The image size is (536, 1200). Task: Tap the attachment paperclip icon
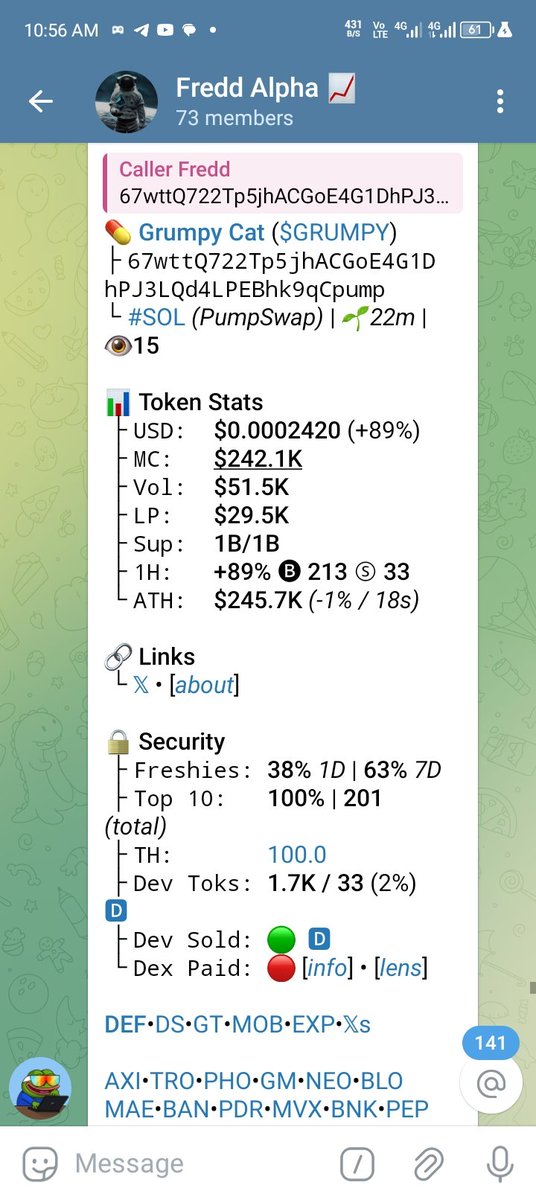[428, 1163]
